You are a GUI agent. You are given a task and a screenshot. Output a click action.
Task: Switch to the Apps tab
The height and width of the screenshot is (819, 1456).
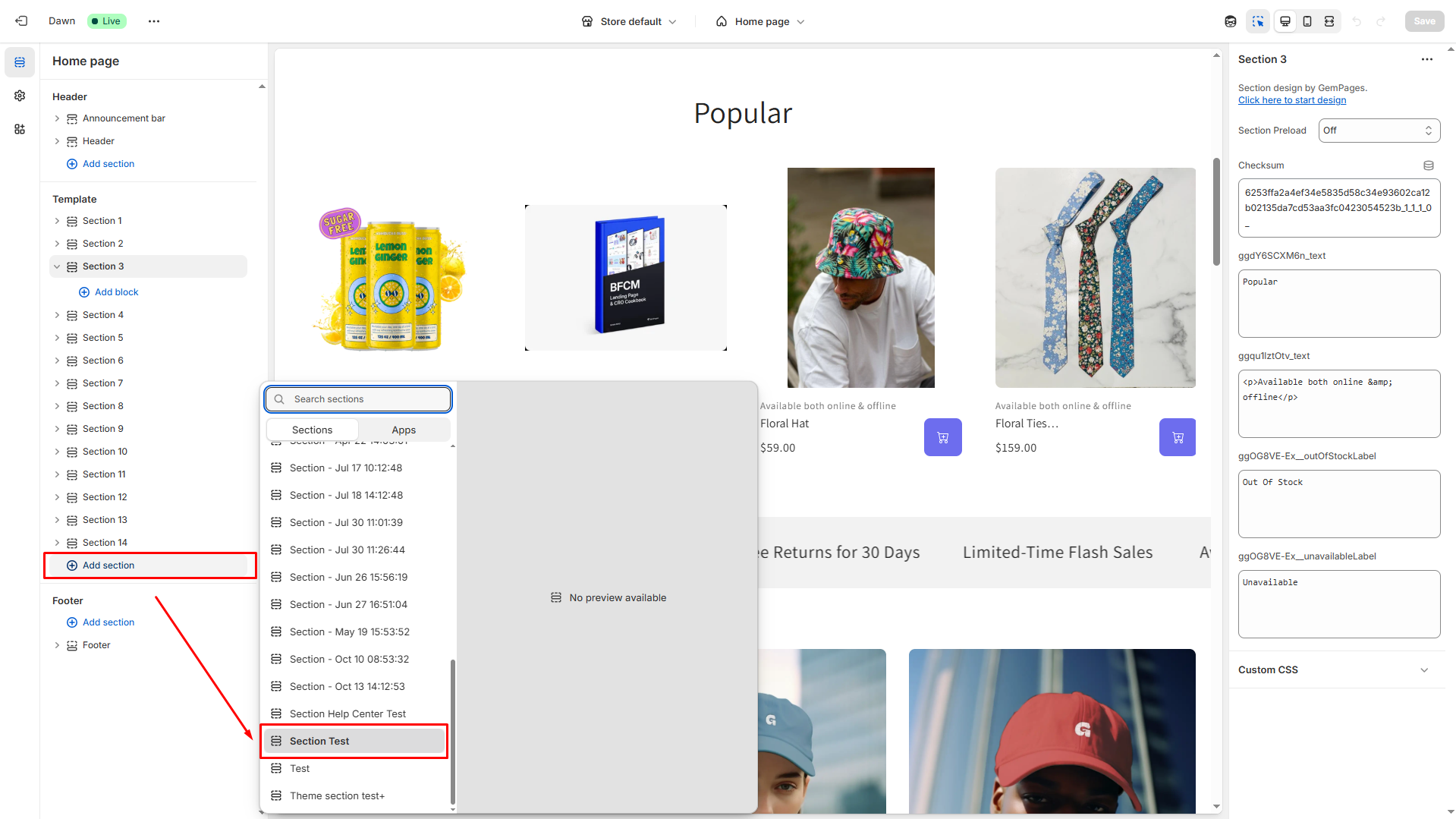point(404,430)
